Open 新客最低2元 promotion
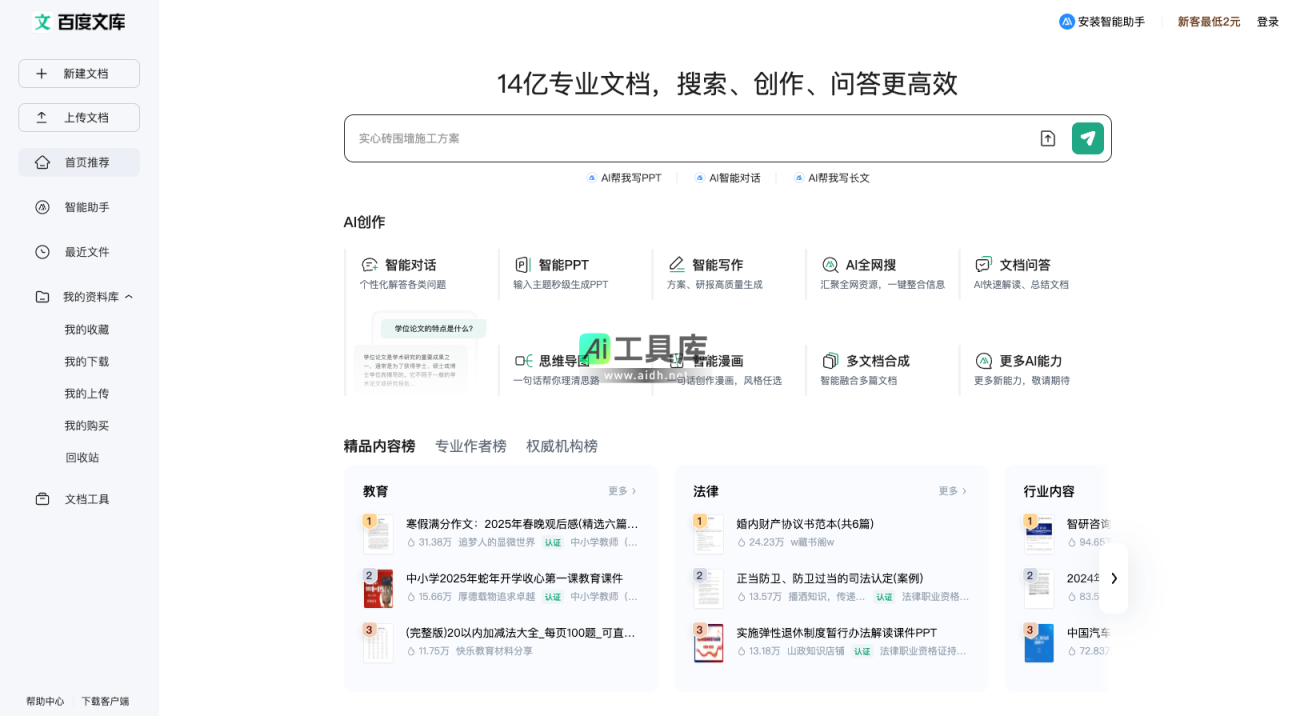The image size is (1292, 716). (x=1208, y=21)
